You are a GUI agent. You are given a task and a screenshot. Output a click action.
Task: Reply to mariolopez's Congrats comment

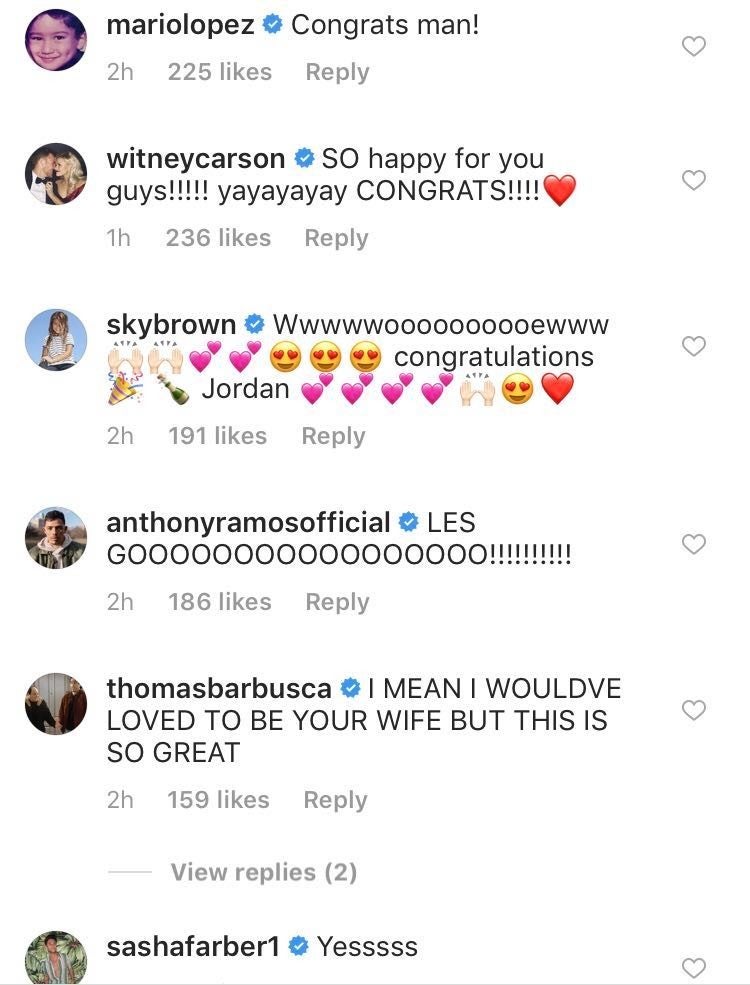[x=337, y=72]
